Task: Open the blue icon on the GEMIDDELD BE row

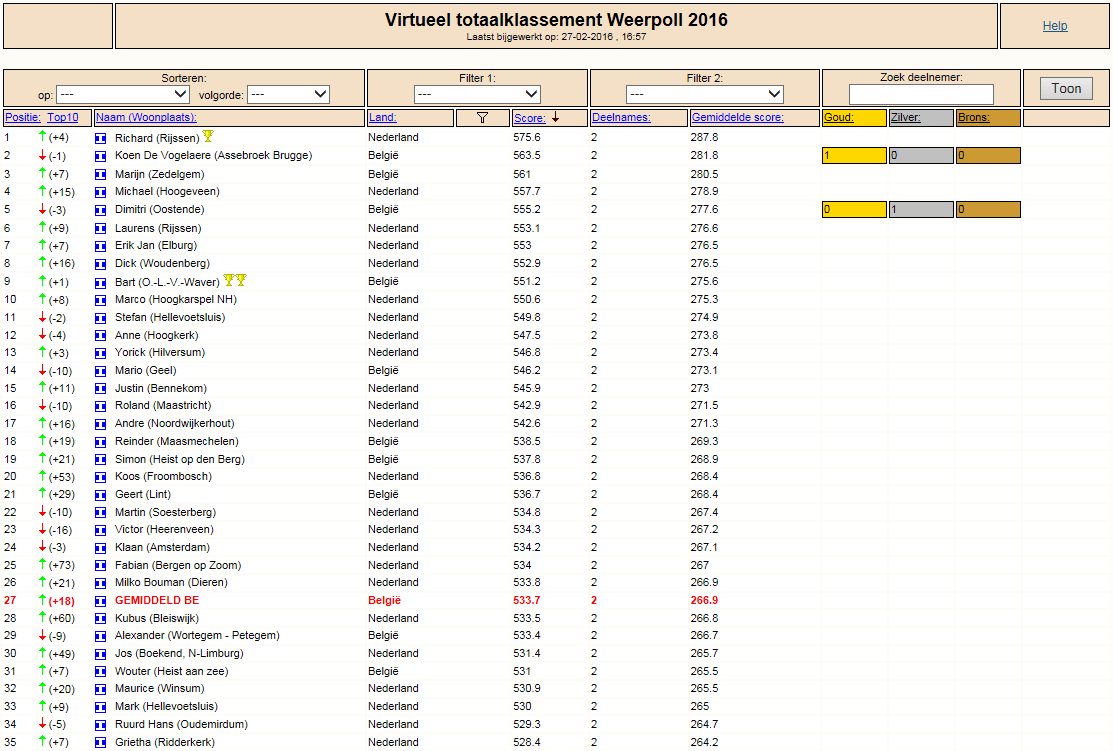Action: click(100, 601)
